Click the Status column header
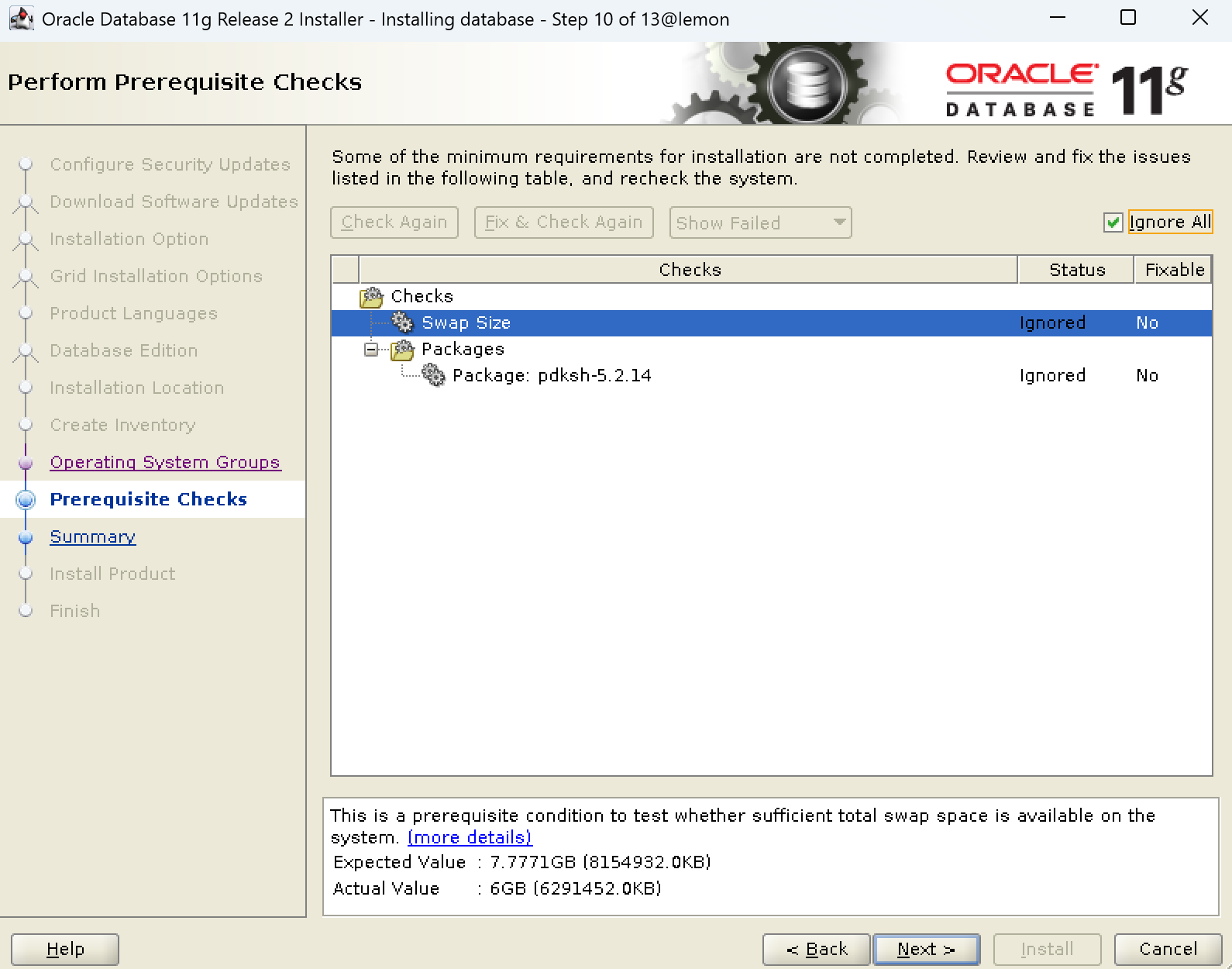 pos(1077,270)
